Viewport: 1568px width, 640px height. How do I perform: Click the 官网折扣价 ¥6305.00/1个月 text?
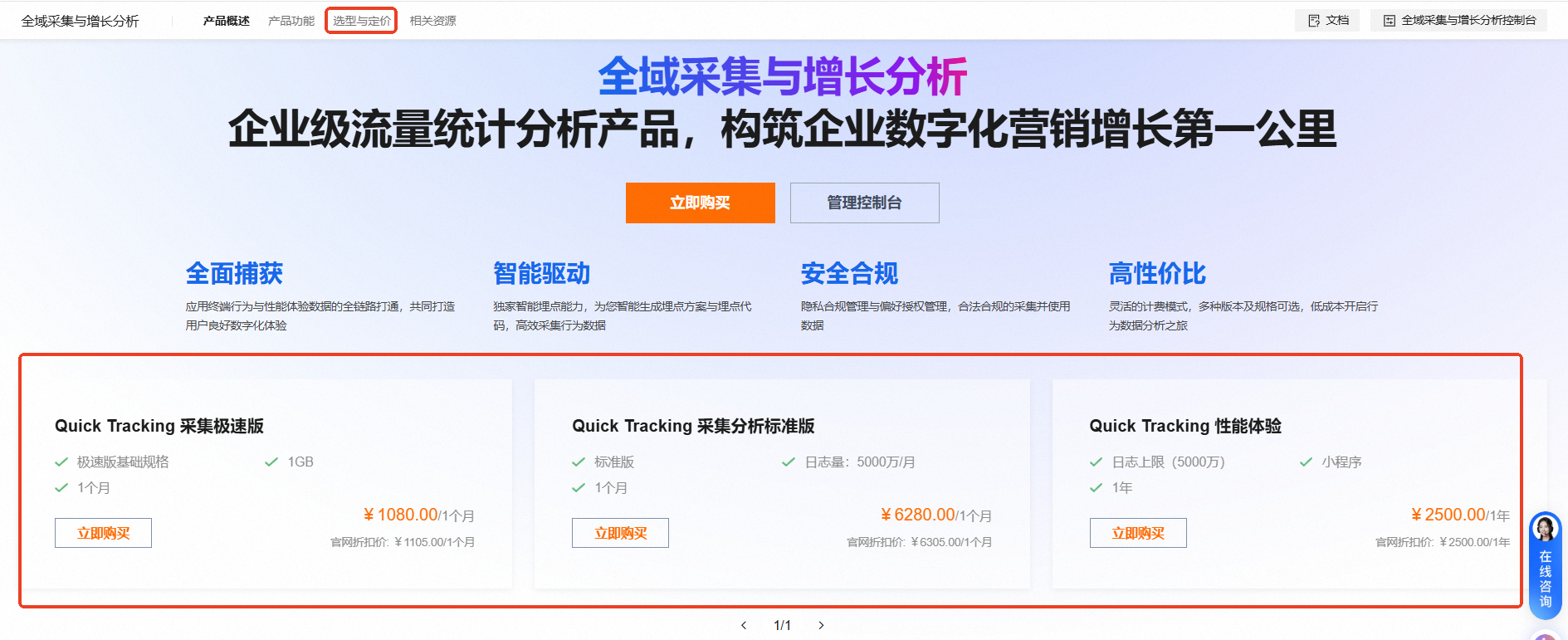[920, 542]
